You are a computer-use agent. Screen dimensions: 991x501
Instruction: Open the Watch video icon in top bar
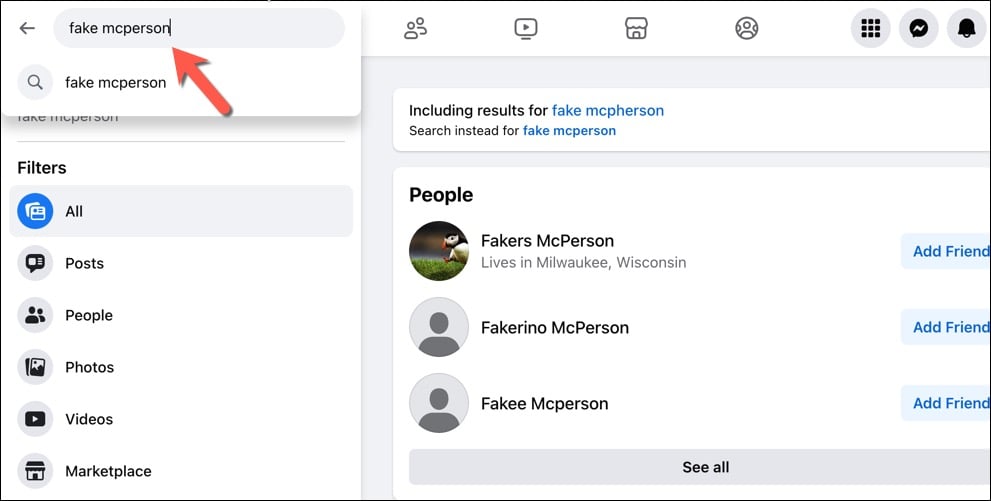click(x=526, y=28)
